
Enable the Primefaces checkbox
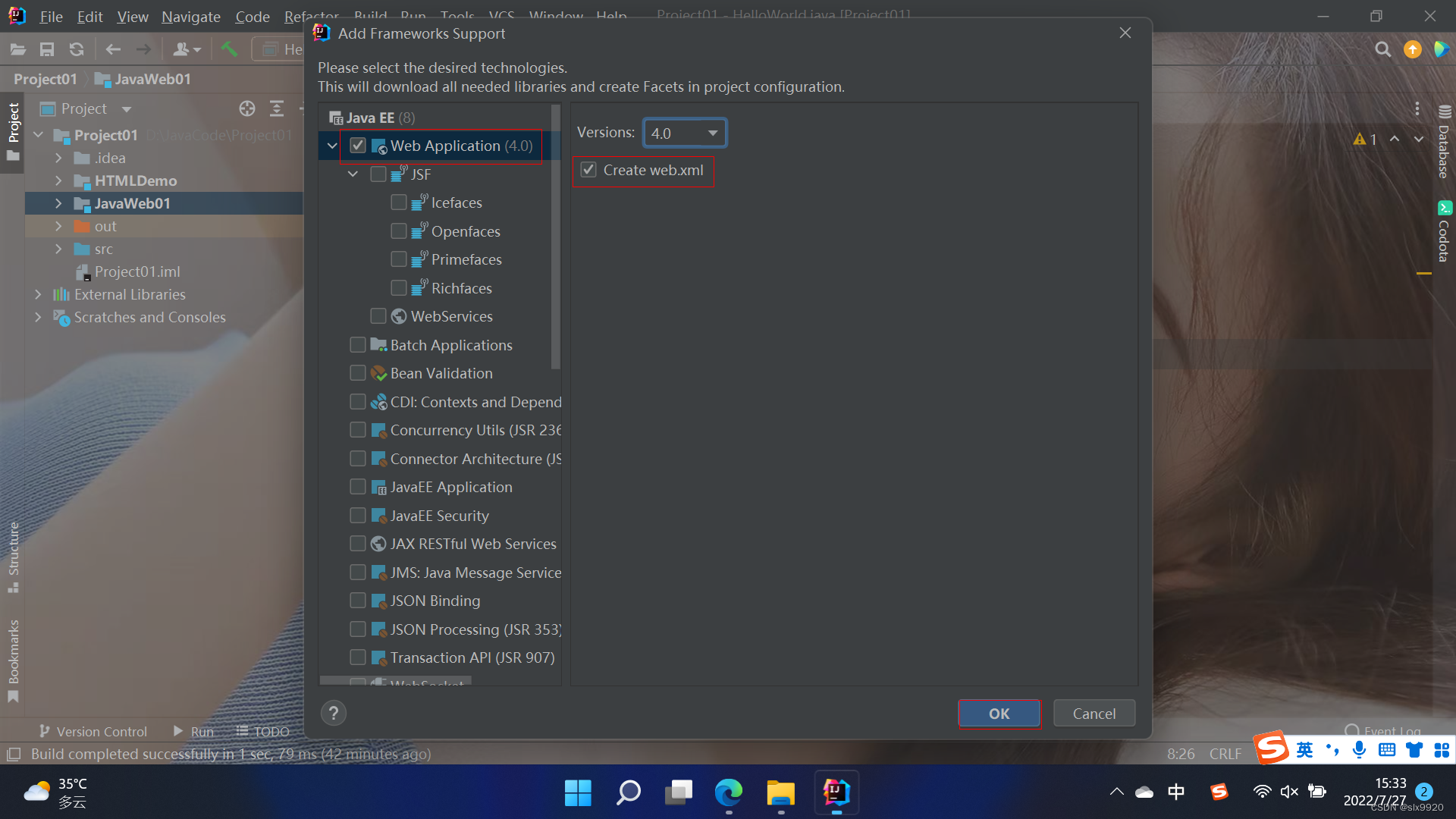click(399, 259)
